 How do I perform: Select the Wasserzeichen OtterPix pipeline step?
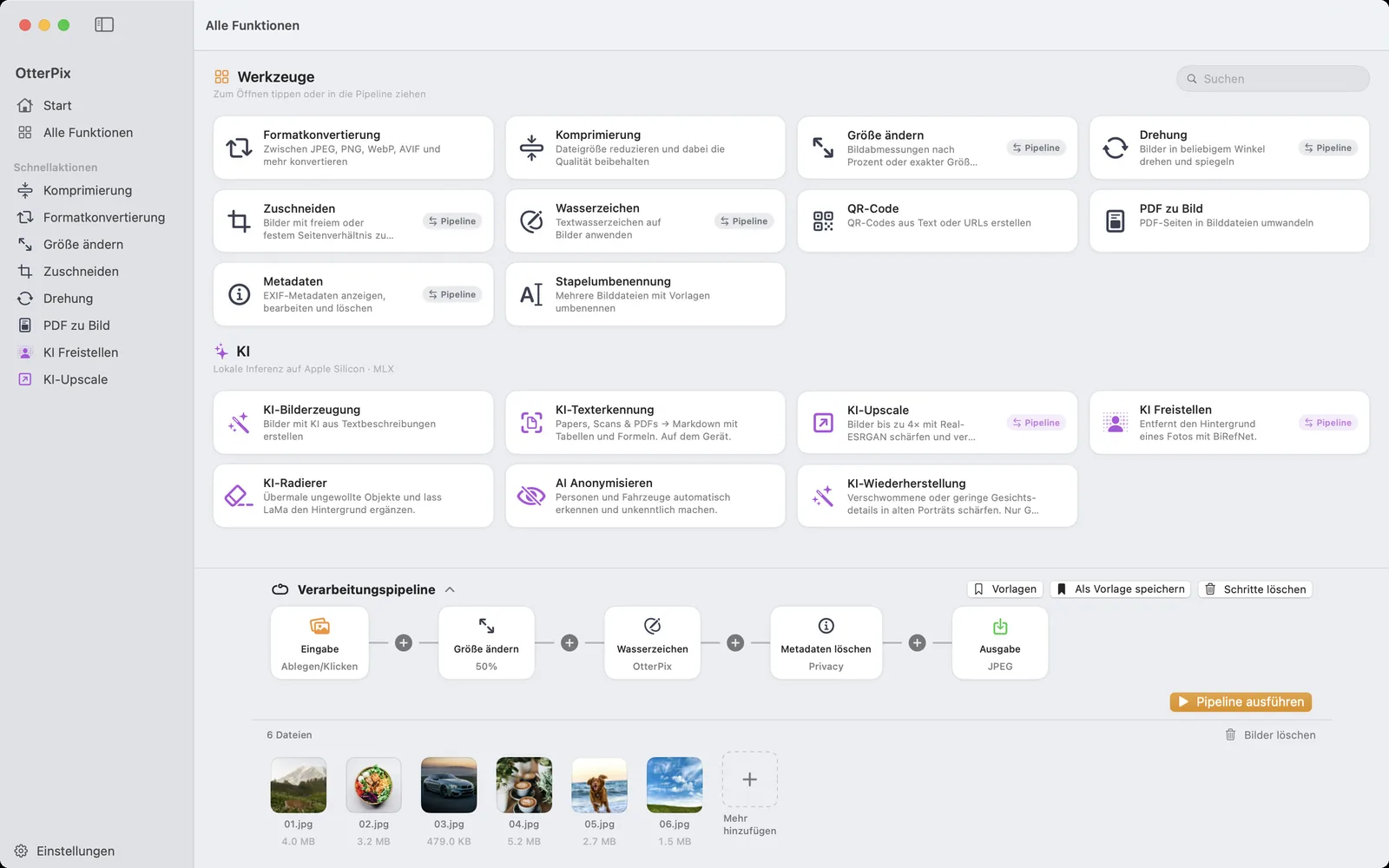coord(652,643)
